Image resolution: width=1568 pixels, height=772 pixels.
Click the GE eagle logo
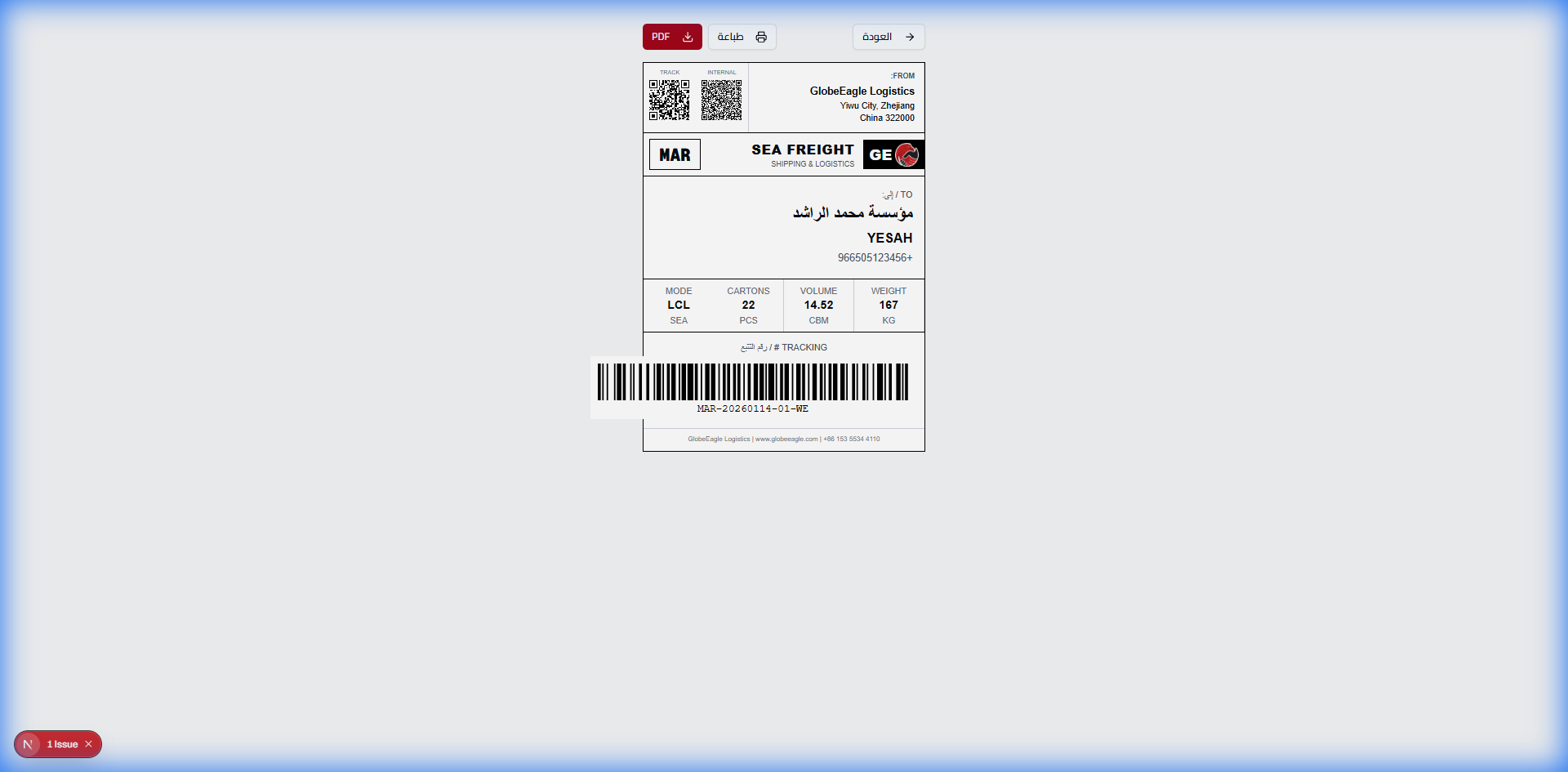click(893, 154)
